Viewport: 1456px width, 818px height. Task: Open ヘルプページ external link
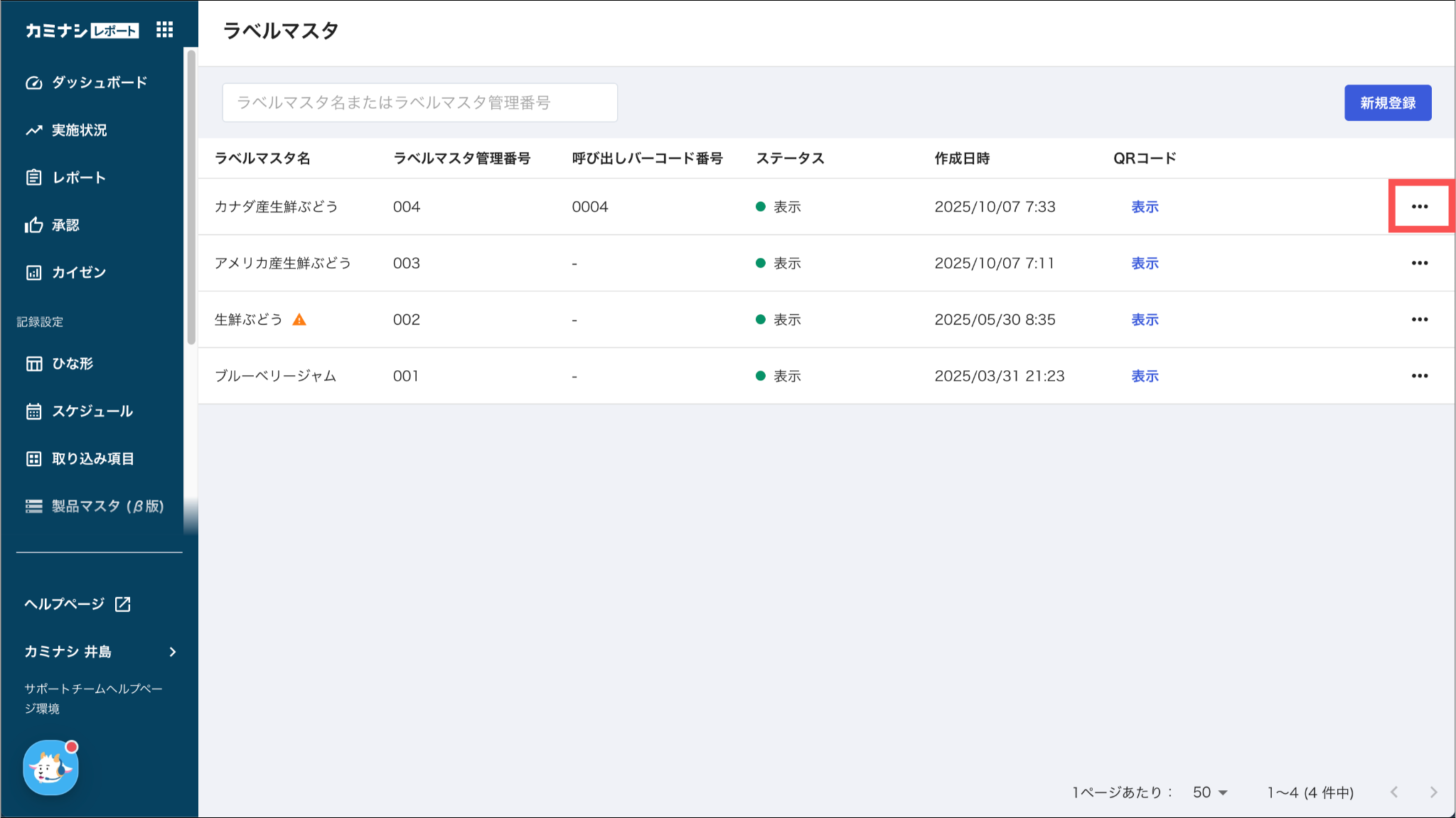(x=77, y=604)
